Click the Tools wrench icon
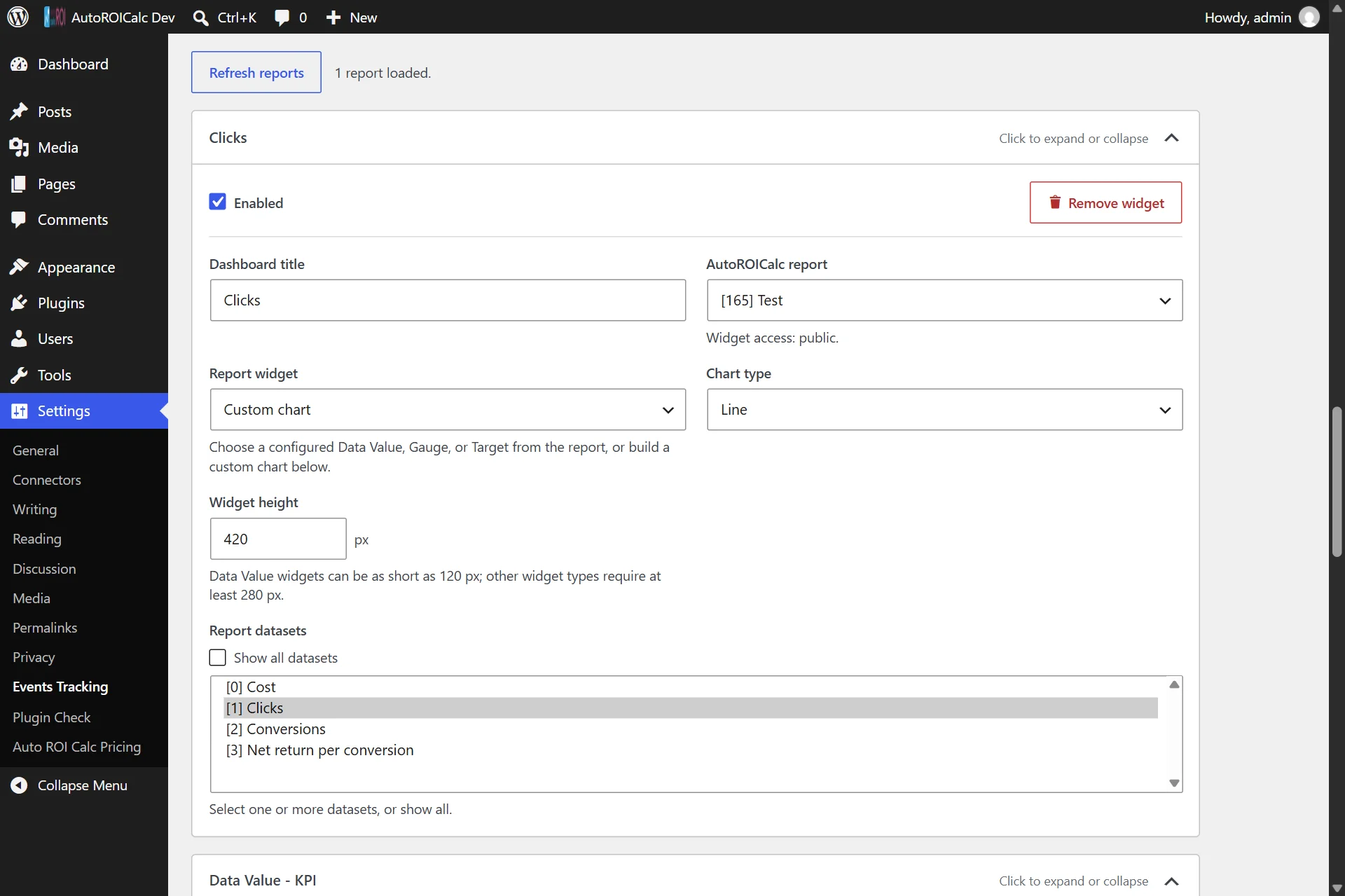The image size is (1345, 896). coord(19,375)
